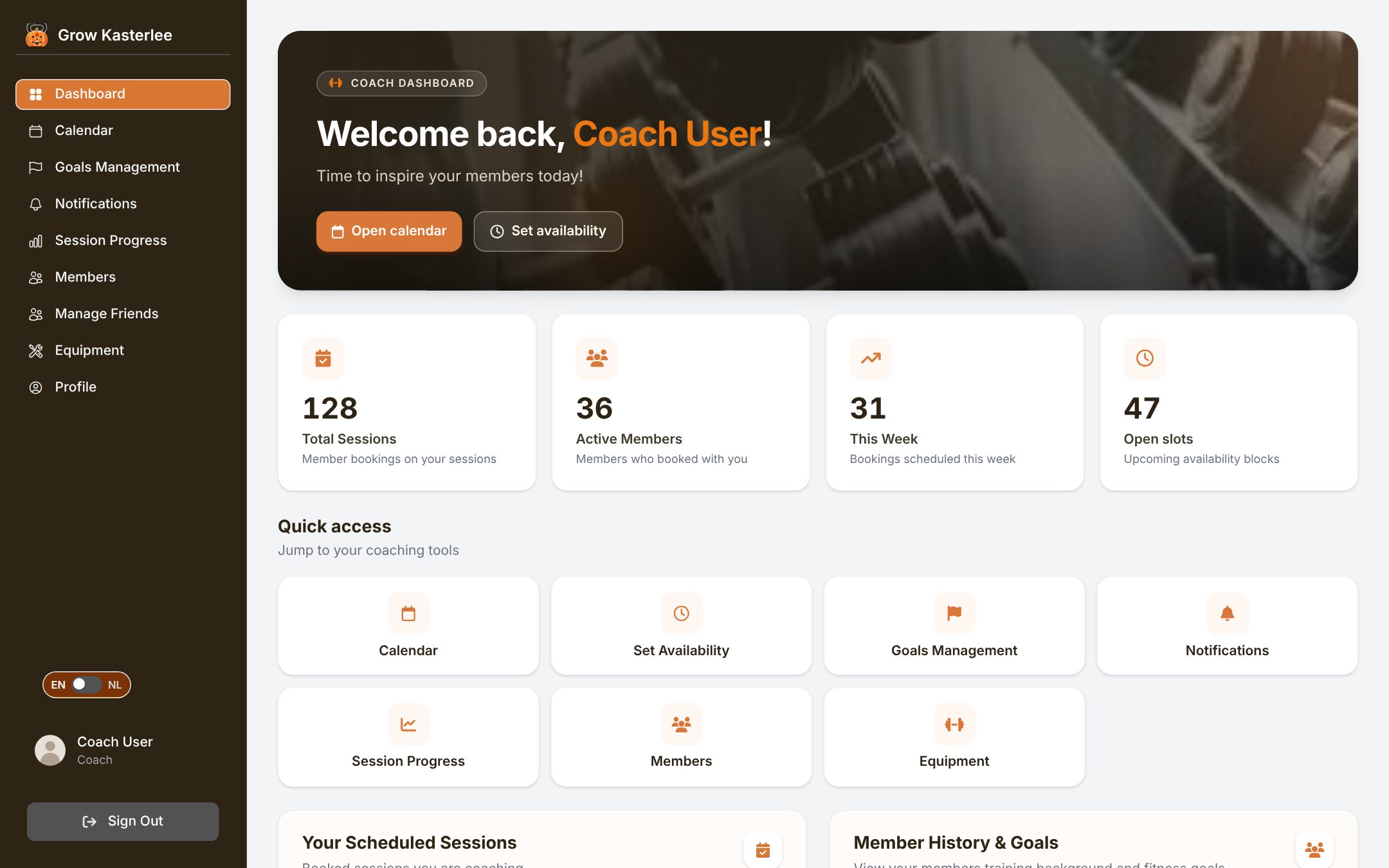Viewport: 1389px width, 868px height.
Task: Click the people icon in Members quick access tile
Action: (682, 725)
